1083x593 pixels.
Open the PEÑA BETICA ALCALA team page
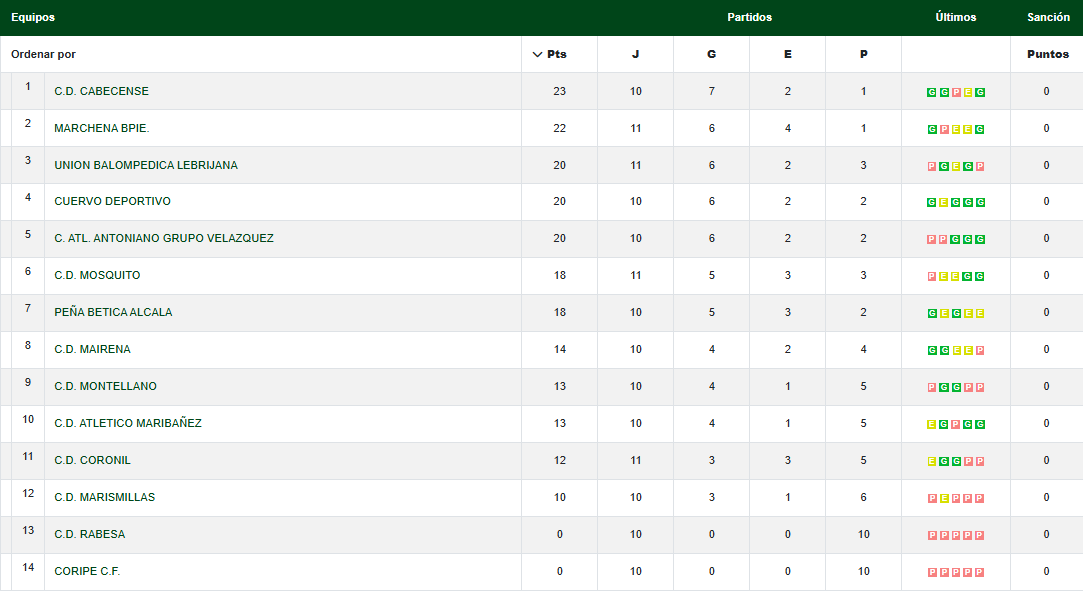[x=113, y=312]
